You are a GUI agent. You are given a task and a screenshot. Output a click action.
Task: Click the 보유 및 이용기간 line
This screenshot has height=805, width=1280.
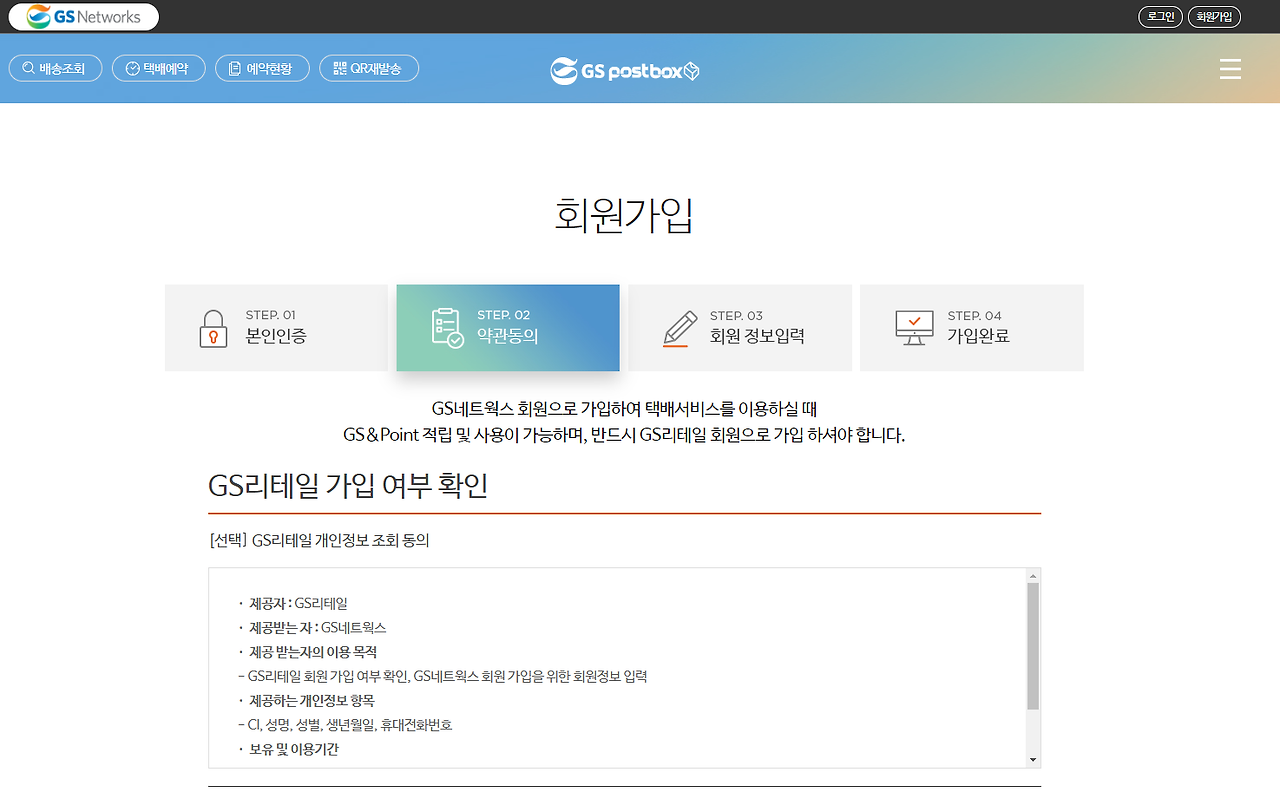tap(288, 749)
